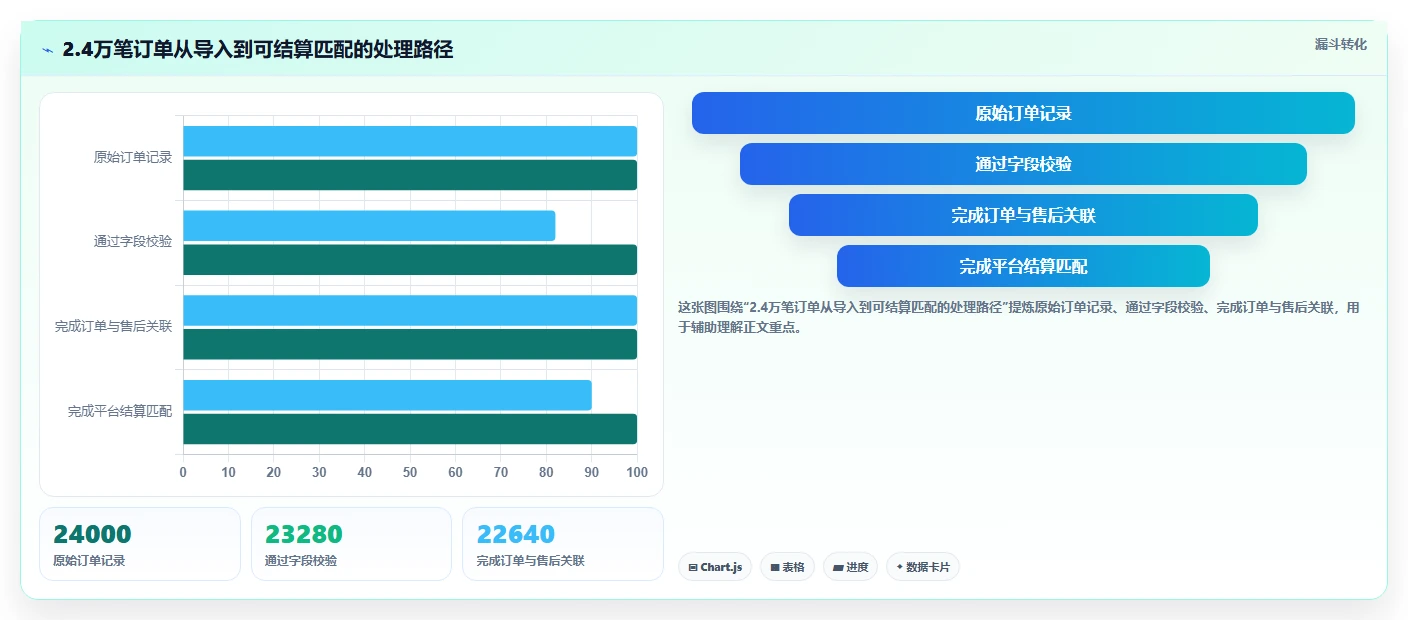Click the dark green bar for 原始订单记录
Image resolution: width=1408 pixels, height=620 pixels.
[410, 175]
